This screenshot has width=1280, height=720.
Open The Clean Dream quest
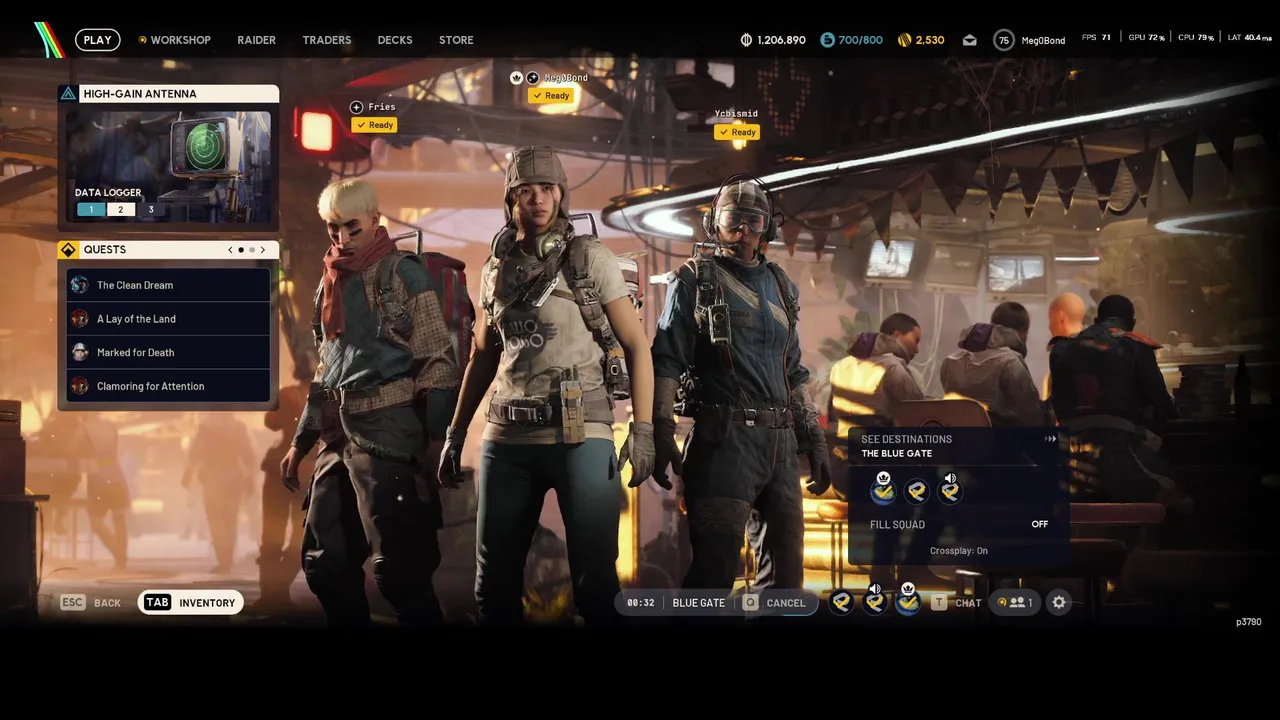(x=168, y=285)
